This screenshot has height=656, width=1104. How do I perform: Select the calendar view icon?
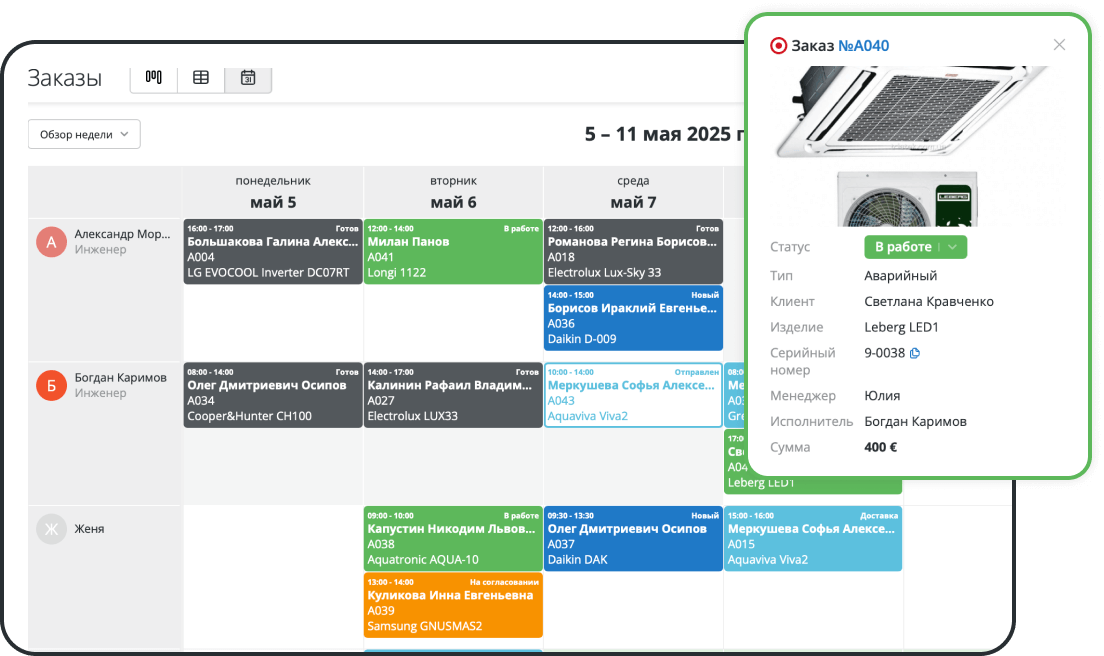(x=248, y=78)
